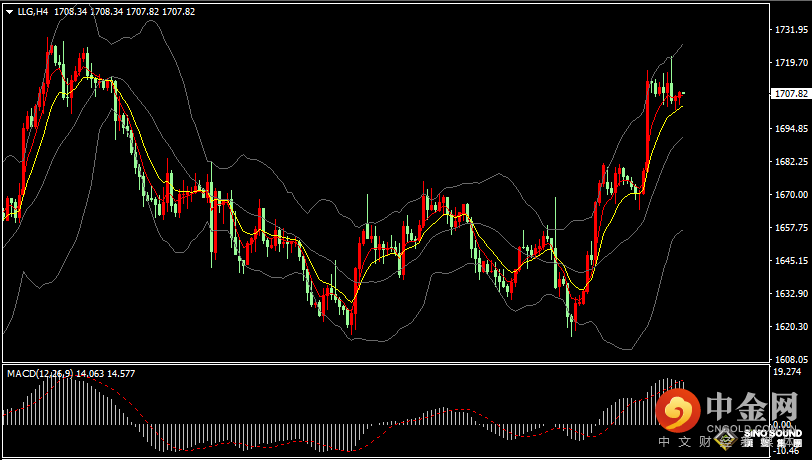Click the SINO SOUND diamond logo
The height and width of the screenshot is (460, 812).
pos(724,439)
